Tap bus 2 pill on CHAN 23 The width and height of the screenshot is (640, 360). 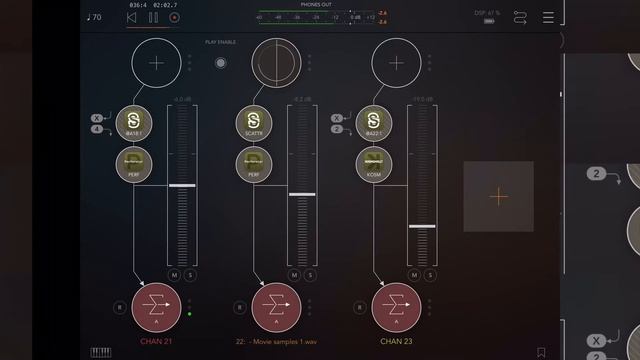[x=337, y=129]
